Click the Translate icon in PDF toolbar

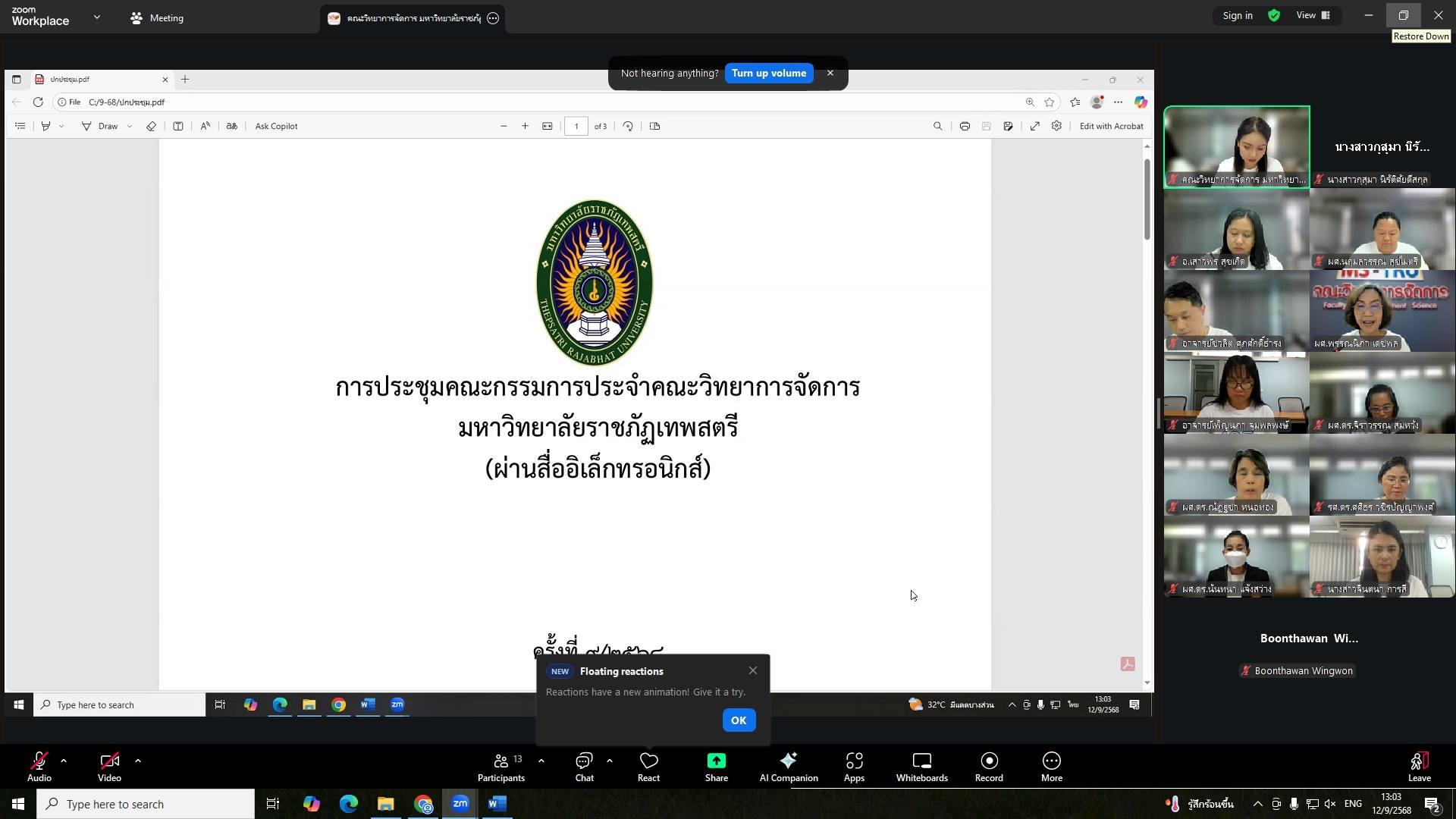[x=232, y=127]
